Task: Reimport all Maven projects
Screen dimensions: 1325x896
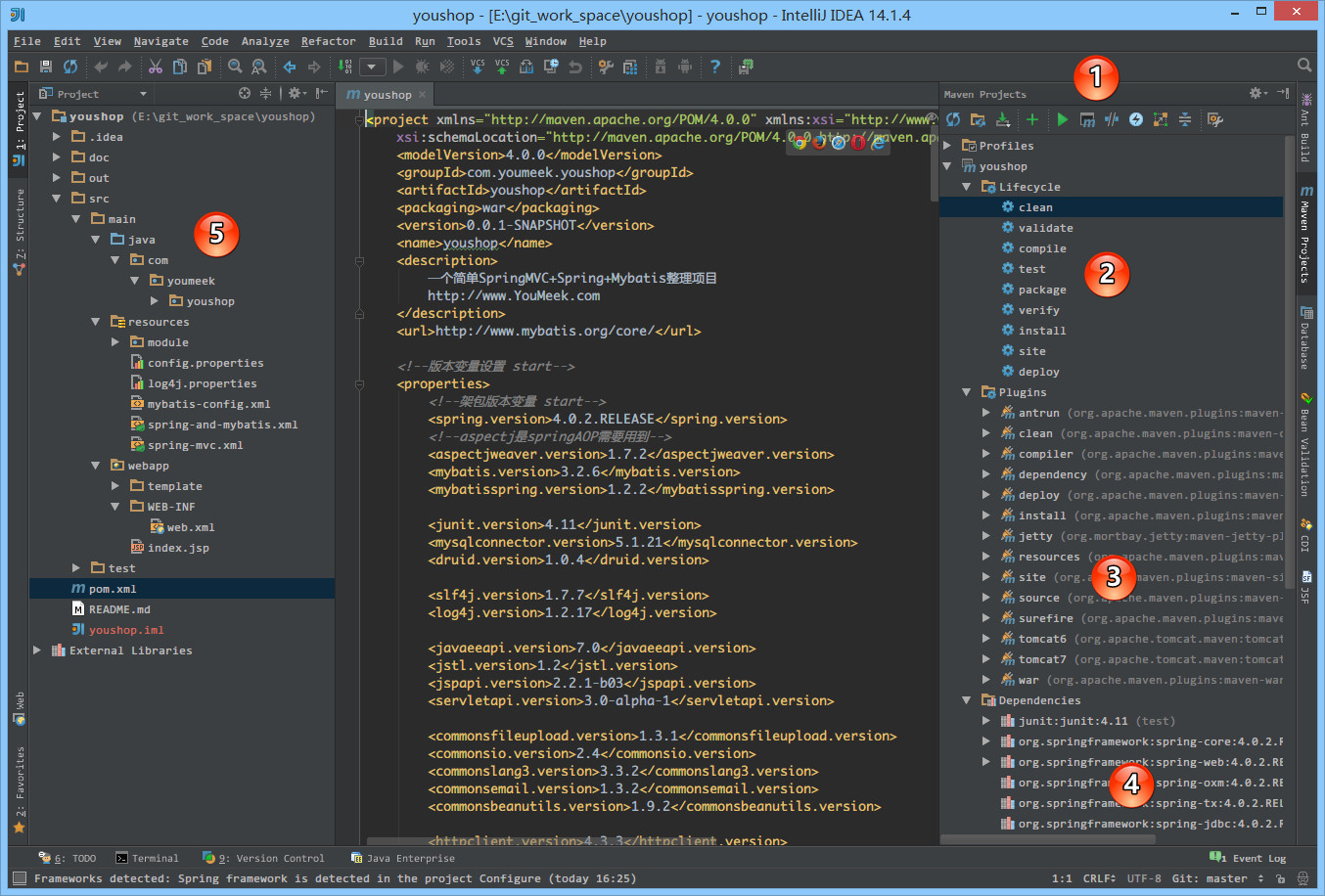Action: (x=952, y=119)
